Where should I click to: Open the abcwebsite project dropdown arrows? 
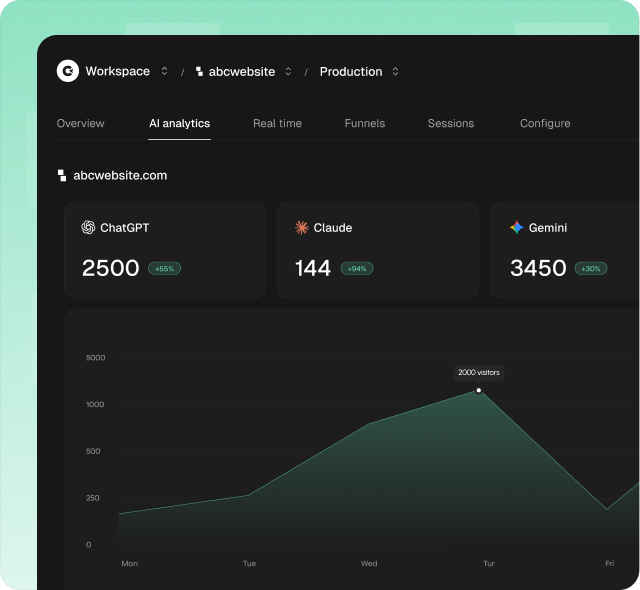[x=288, y=71]
